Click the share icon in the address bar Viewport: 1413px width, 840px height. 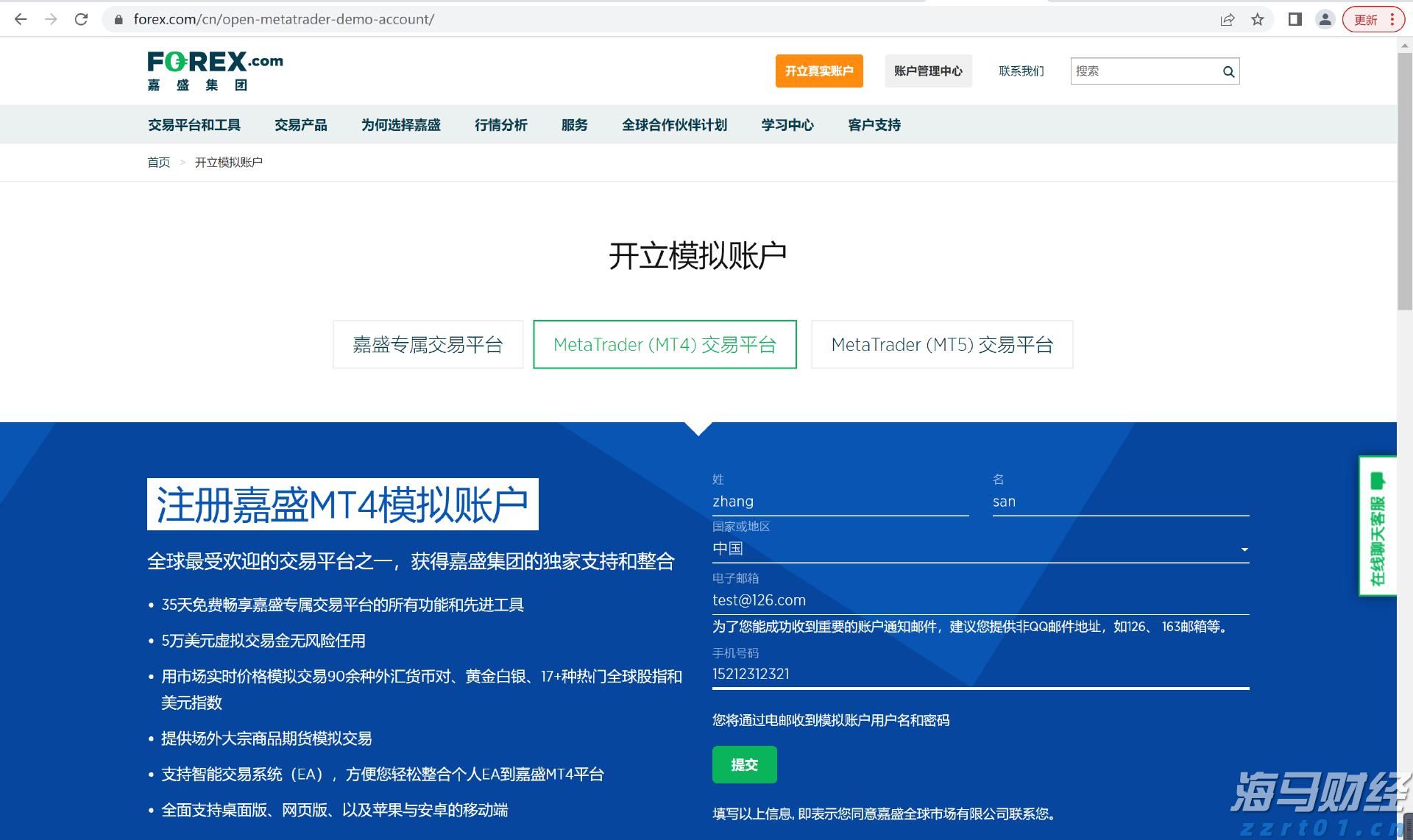(x=1228, y=19)
